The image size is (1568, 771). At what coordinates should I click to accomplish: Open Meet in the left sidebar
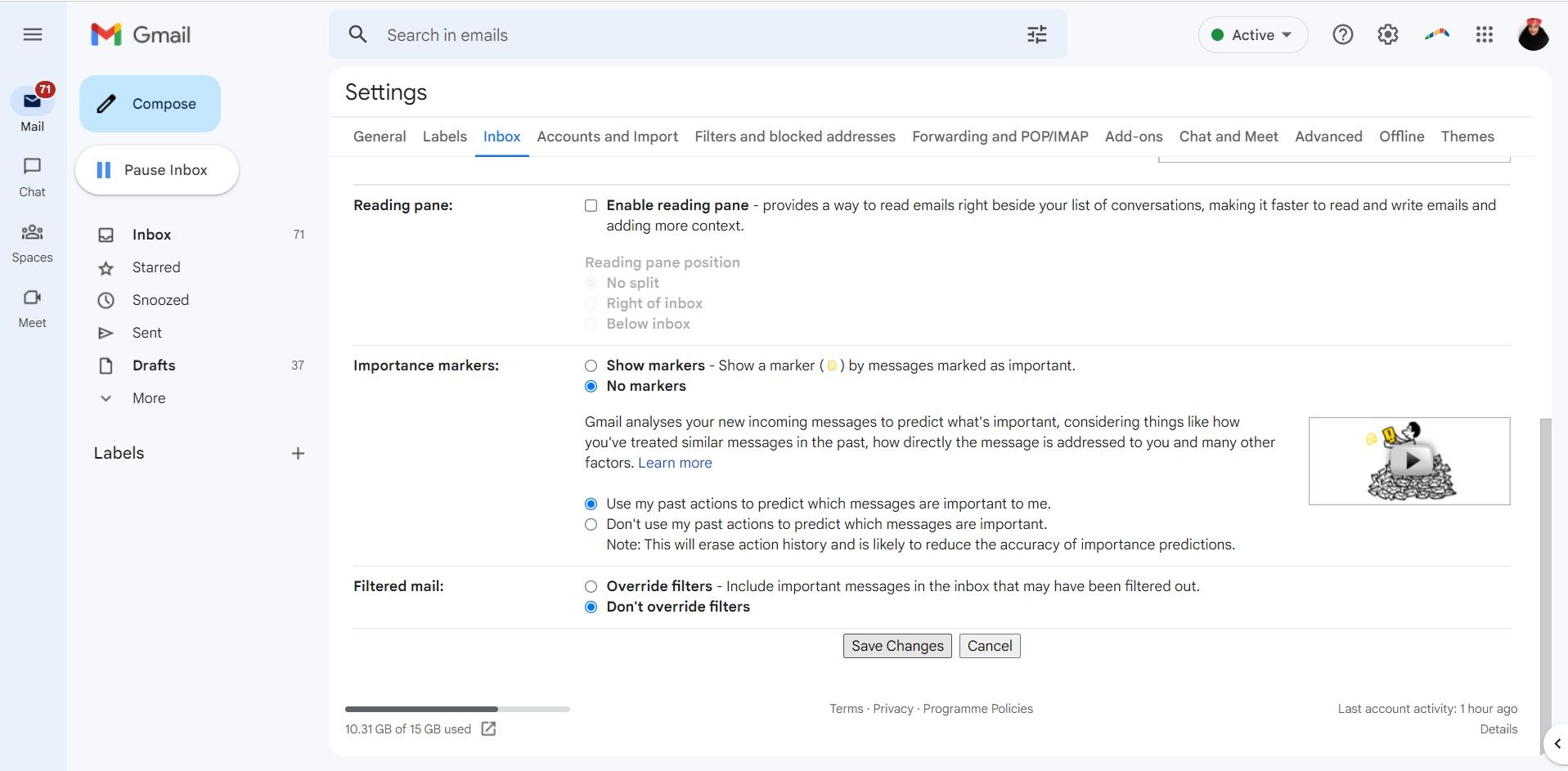click(32, 307)
